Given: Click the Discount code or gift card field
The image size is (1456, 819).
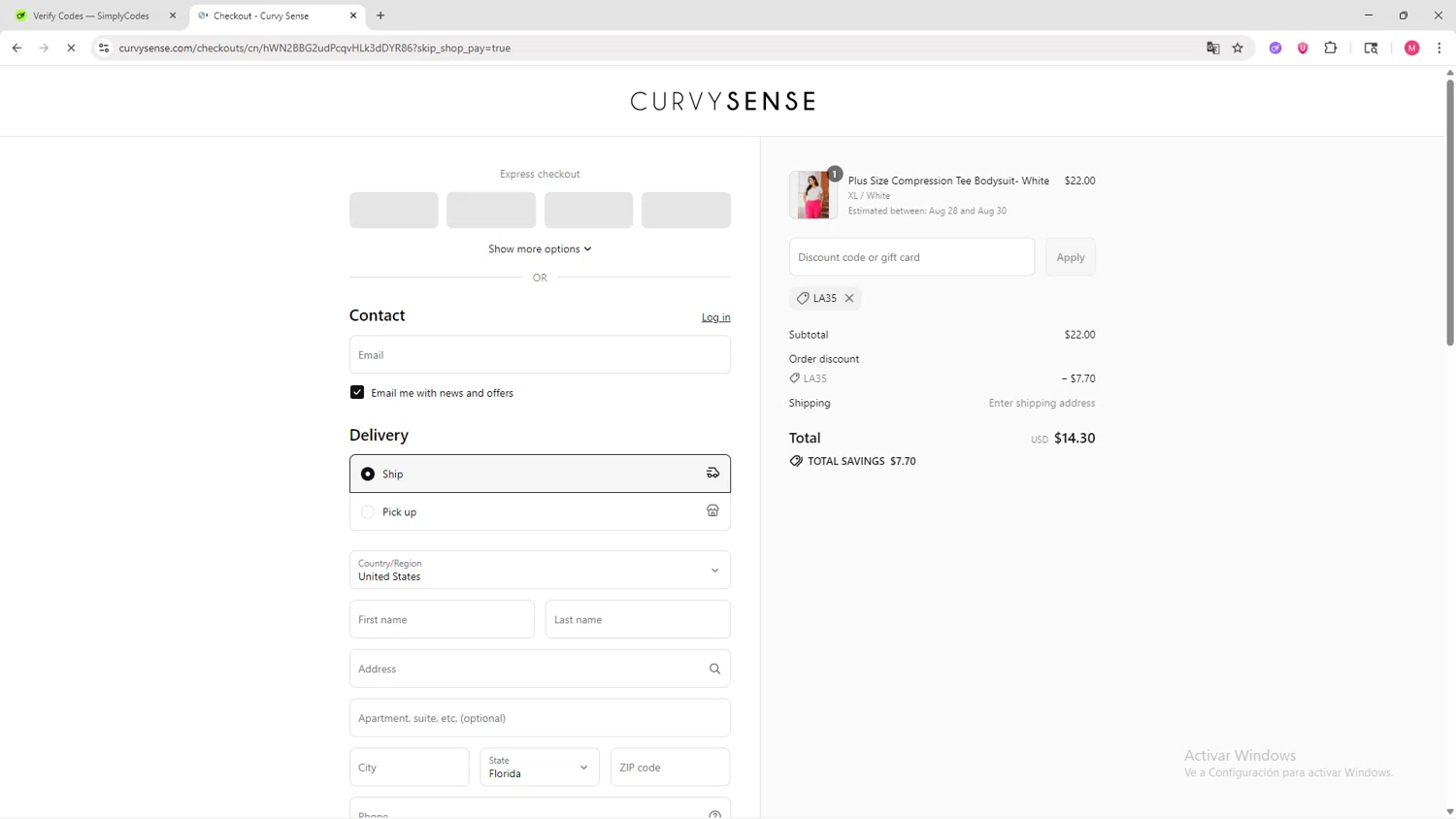Looking at the screenshot, I should [912, 257].
